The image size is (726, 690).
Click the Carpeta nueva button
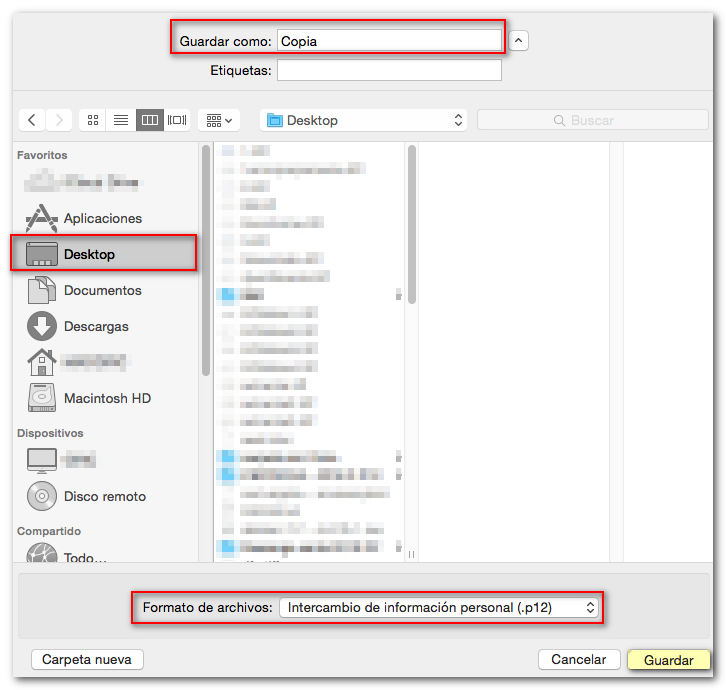pos(88,659)
